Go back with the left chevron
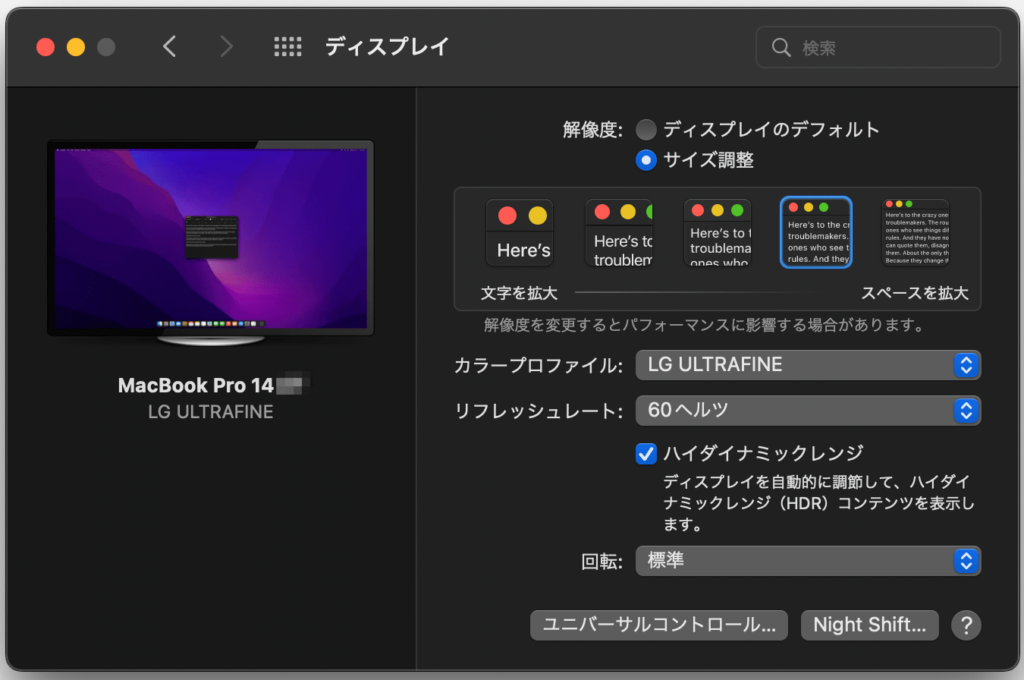Screen dimensions: 1024x680 [169, 47]
